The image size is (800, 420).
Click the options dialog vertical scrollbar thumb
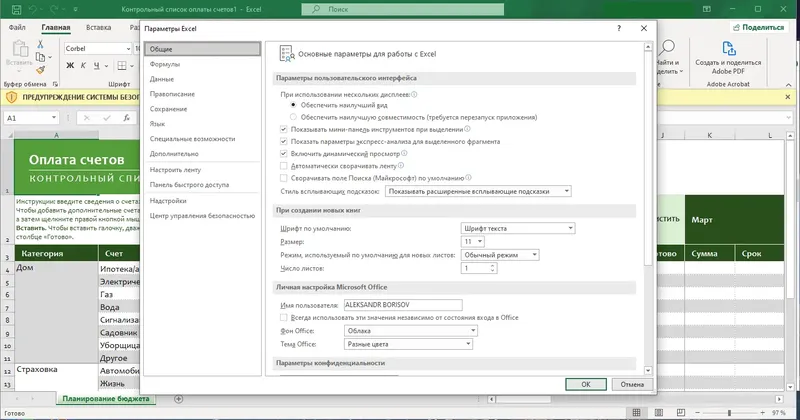[x=648, y=158]
